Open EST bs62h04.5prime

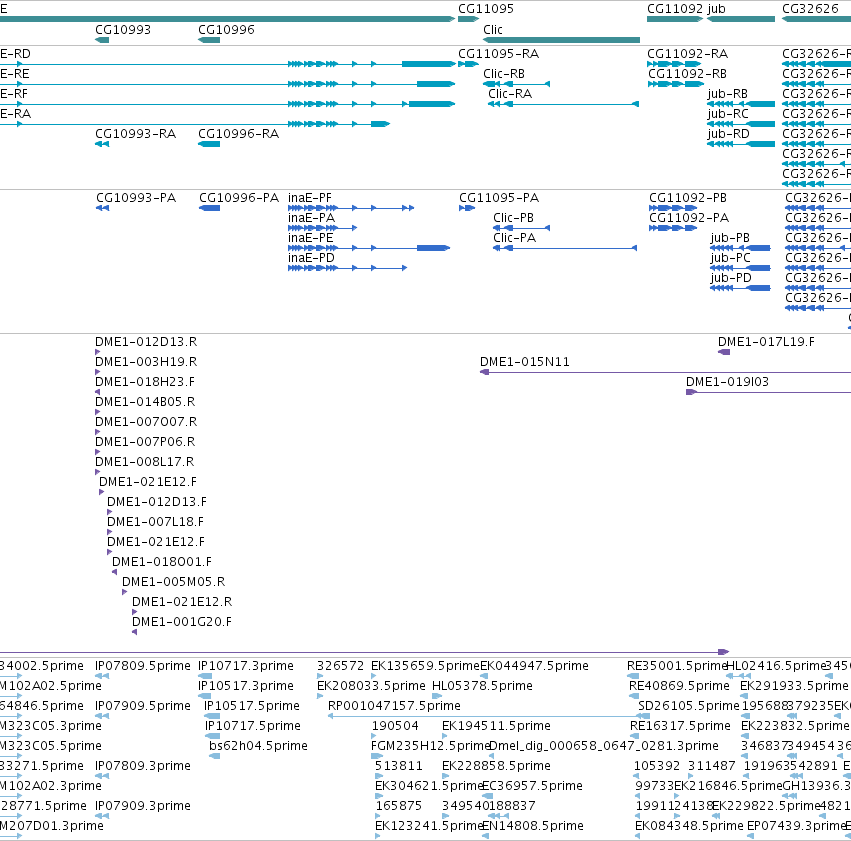(215, 756)
